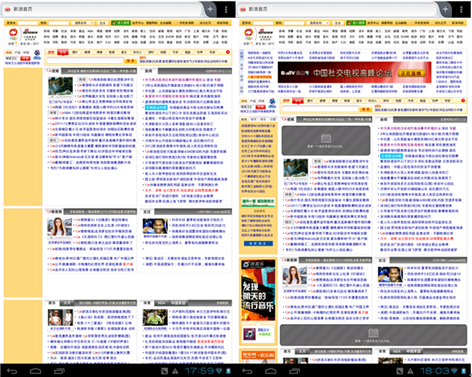Click username field in left login bar
Image resolution: width=472 pixels, height=377 pixels.
pyautogui.click(x=28, y=23)
